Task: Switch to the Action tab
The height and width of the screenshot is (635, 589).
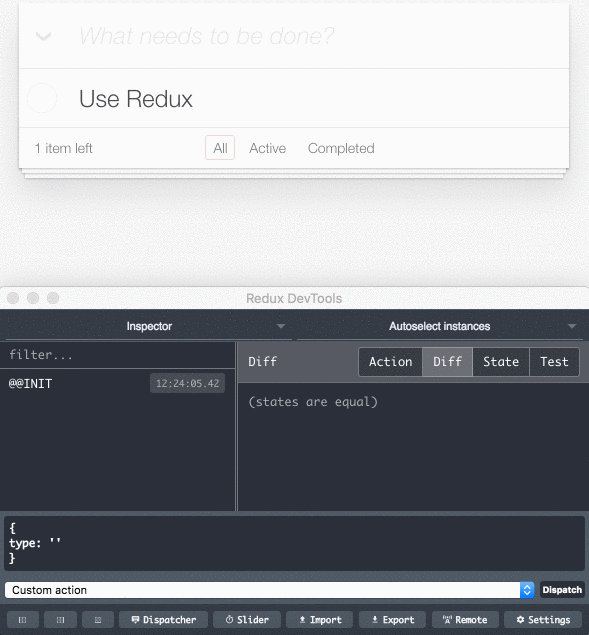Action: click(x=391, y=362)
